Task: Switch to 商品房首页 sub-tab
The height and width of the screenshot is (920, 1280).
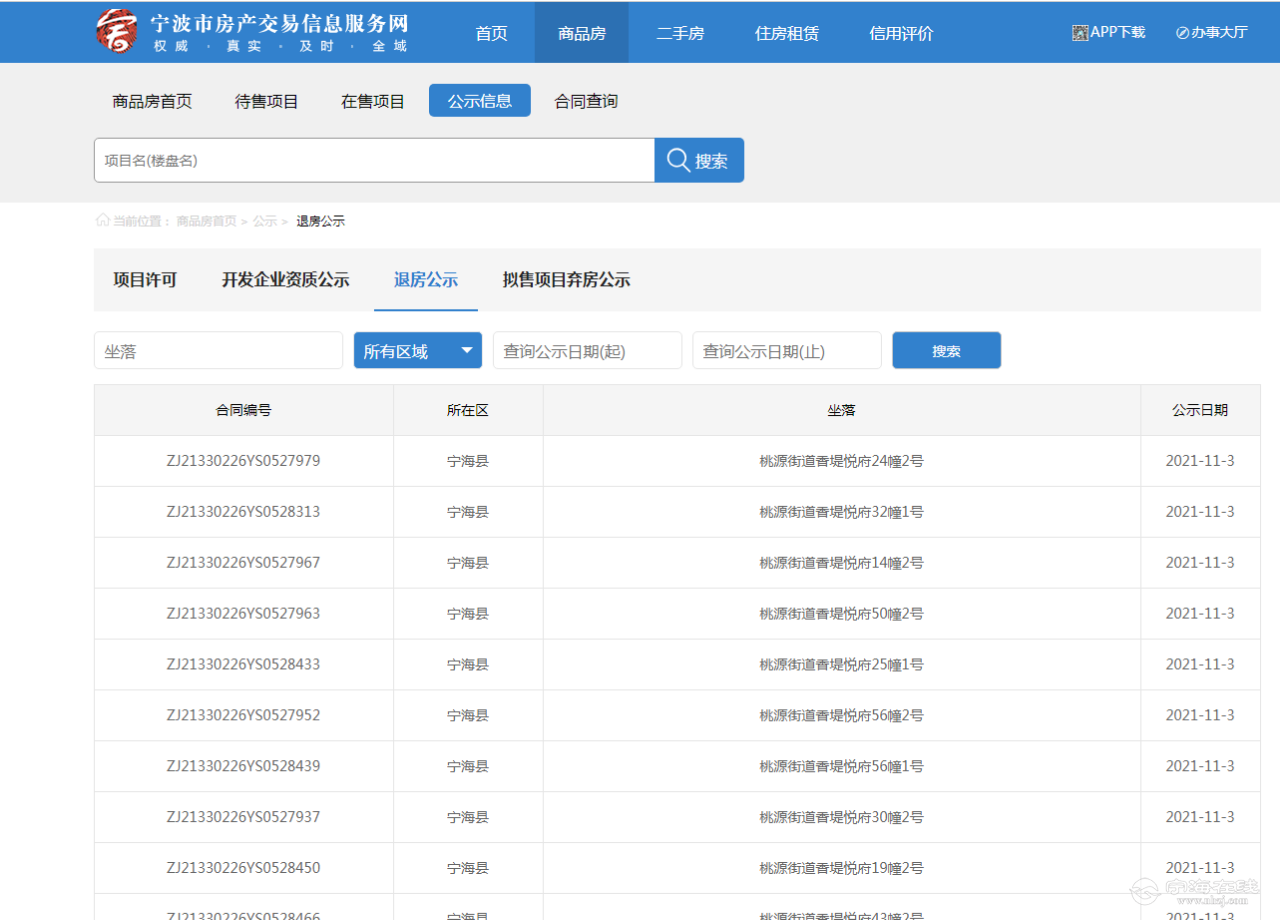Action: (x=152, y=101)
